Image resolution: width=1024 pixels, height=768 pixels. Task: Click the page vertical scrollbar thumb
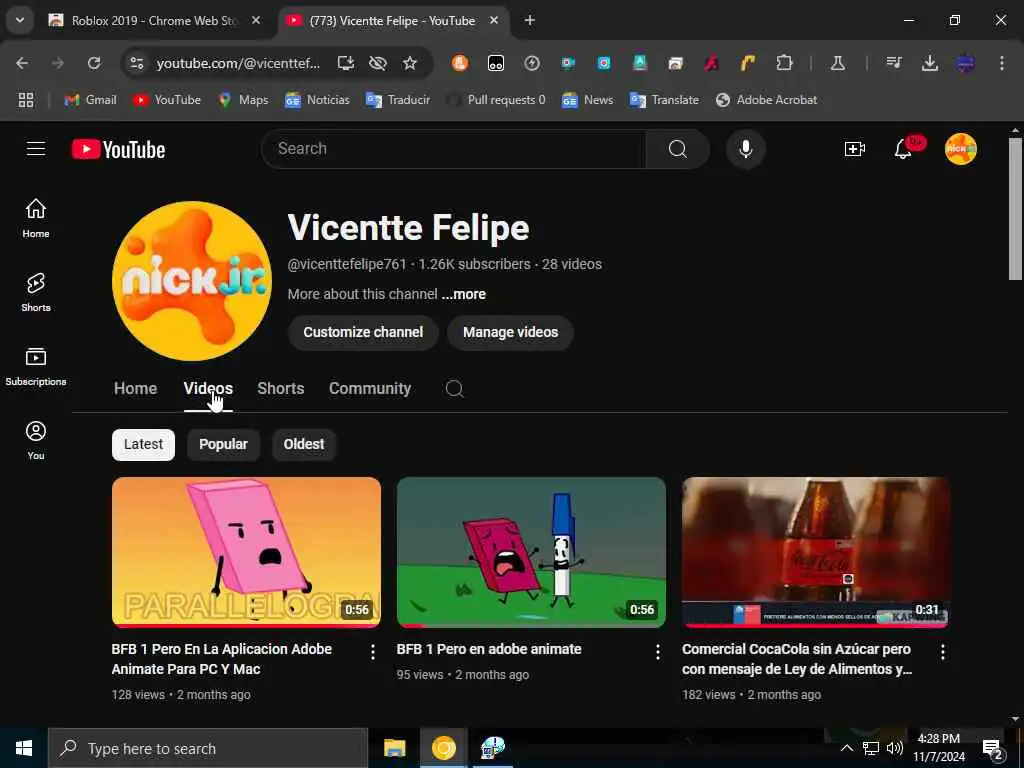(x=1016, y=209)
